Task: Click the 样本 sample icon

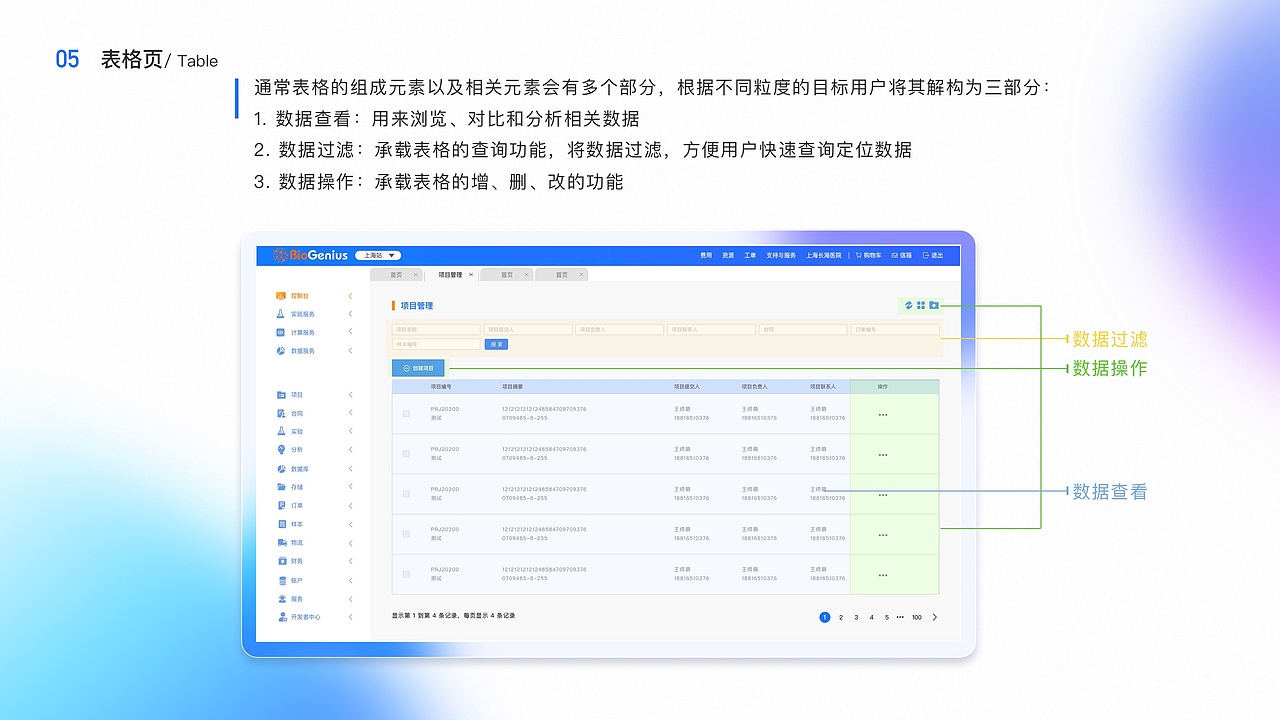Action: pyautogui.click(x=282, y=524)
